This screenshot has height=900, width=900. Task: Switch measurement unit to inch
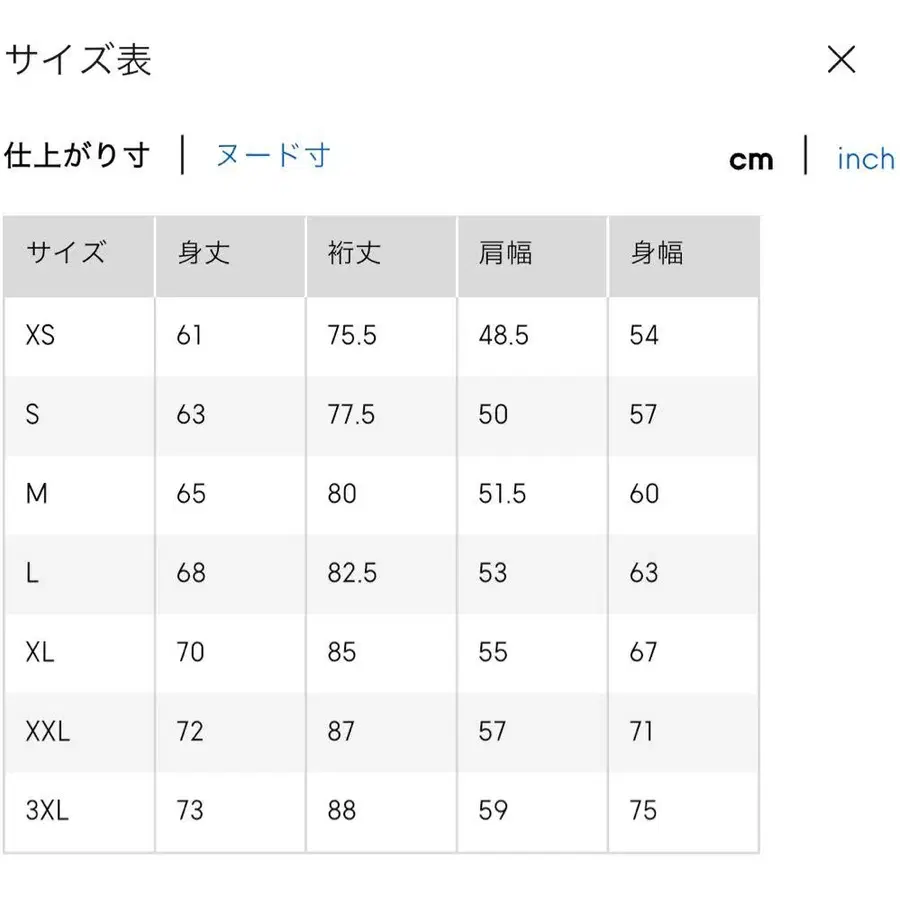coord(866,158)
